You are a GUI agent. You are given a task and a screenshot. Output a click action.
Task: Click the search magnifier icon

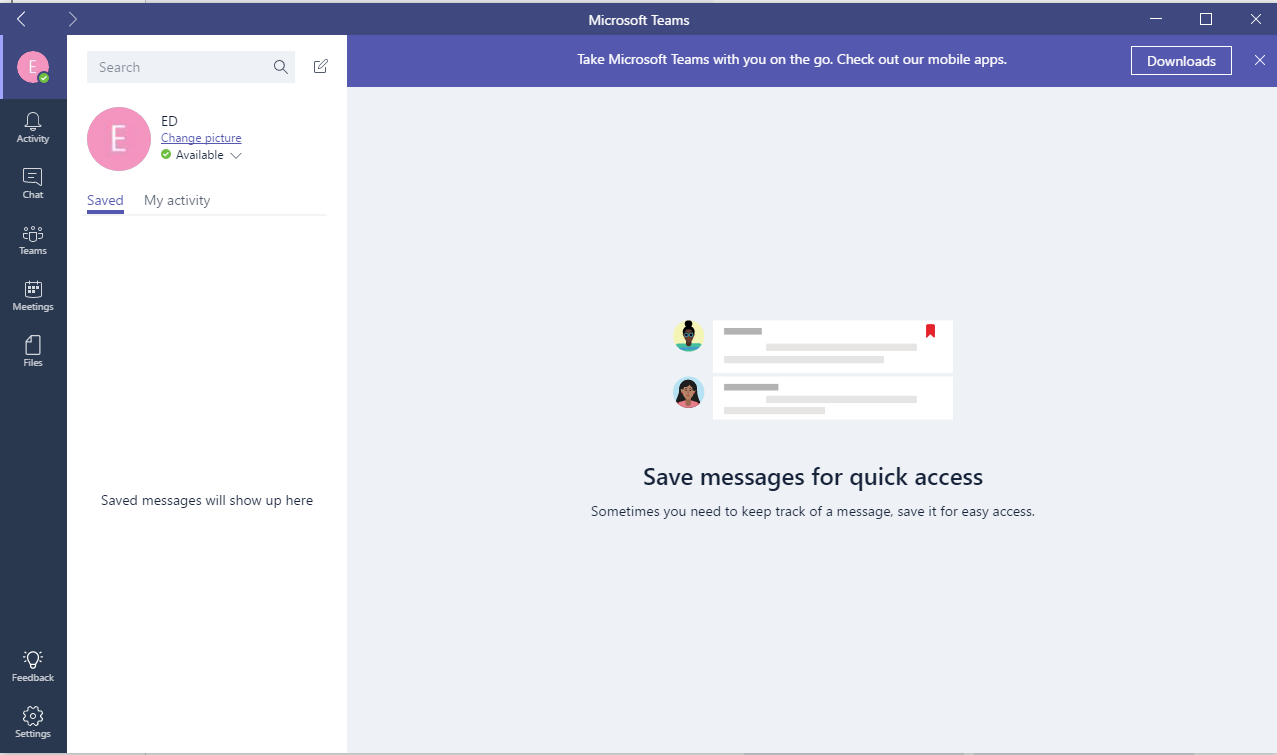(281, 67)
